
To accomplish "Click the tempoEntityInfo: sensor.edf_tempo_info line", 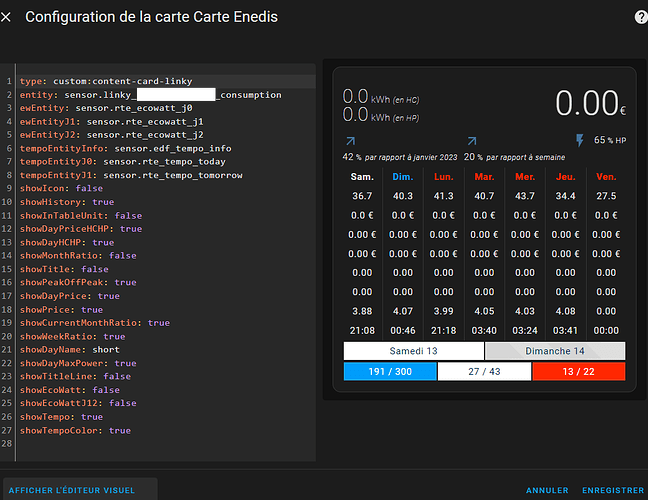I will (126, 148).
